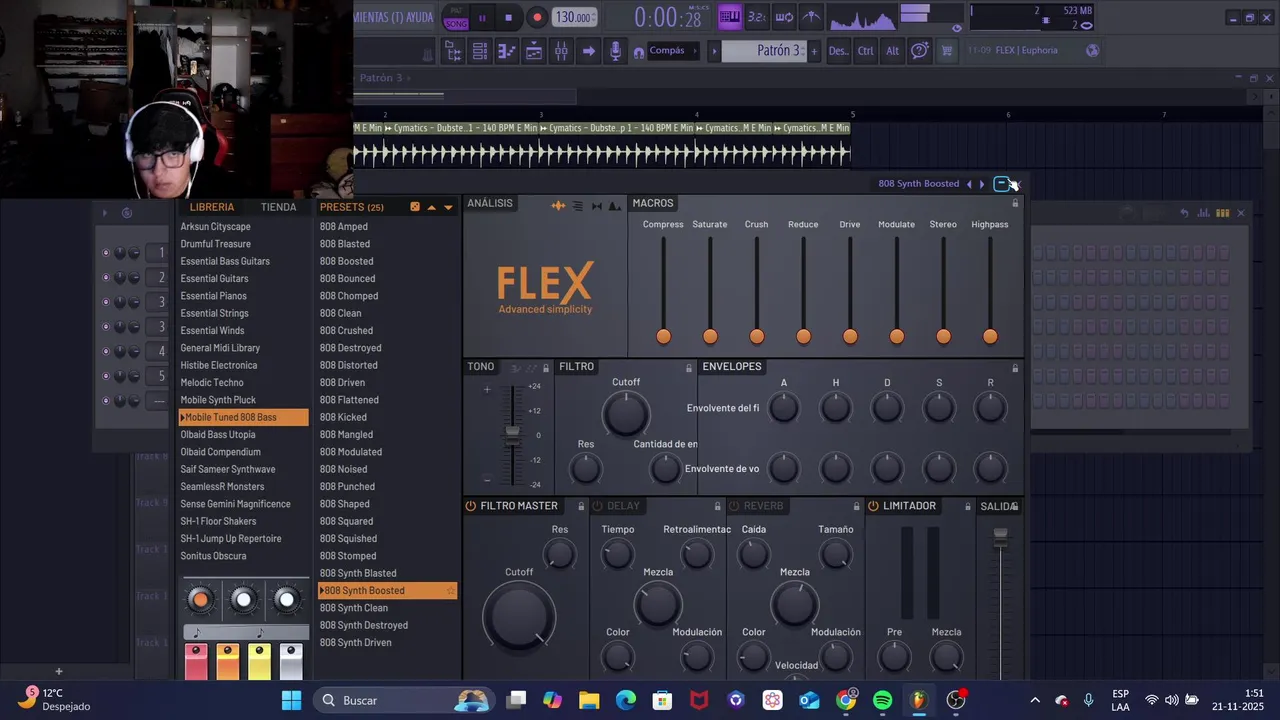The width and height of the screenshot is (1280, 720).
Task: Enable or disable FILTRO MASTER power button
Action: point(471,506)
